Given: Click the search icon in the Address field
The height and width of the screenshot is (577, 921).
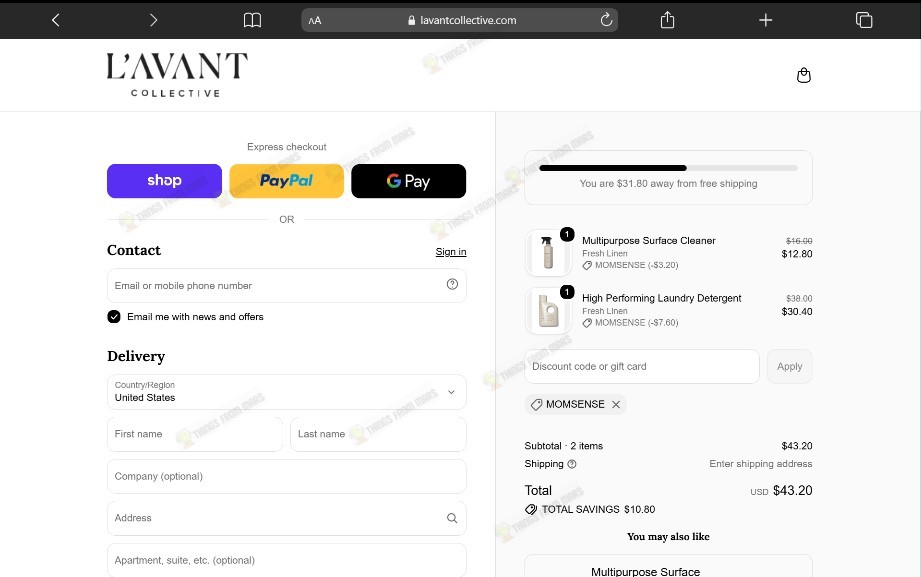Looking at the screenshot, I should pos(452,518).
